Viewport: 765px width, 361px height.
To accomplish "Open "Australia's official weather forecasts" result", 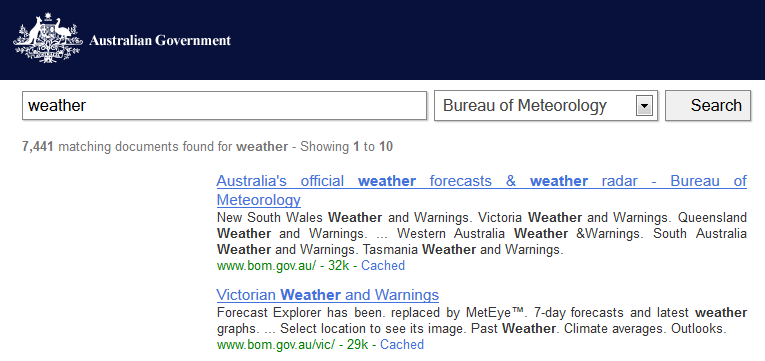I will 482,181.
